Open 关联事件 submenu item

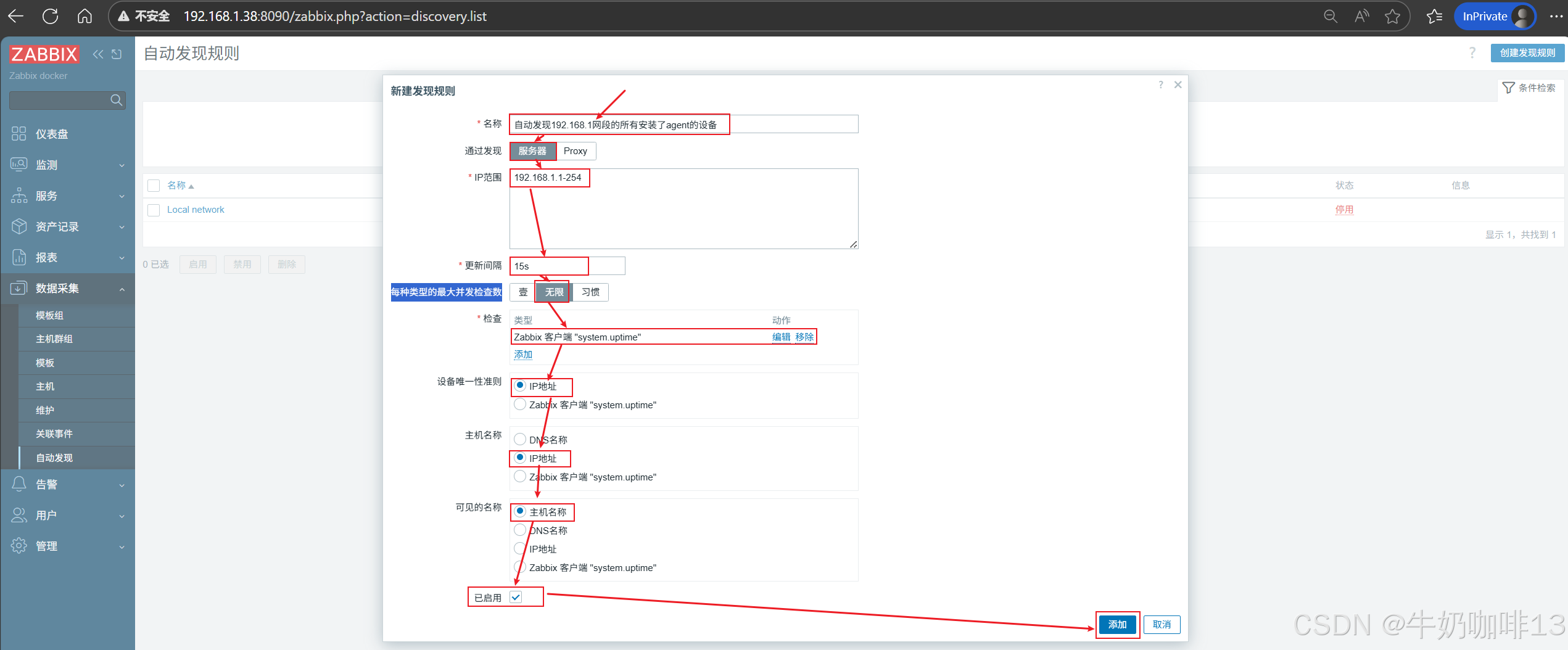(76, 434)
